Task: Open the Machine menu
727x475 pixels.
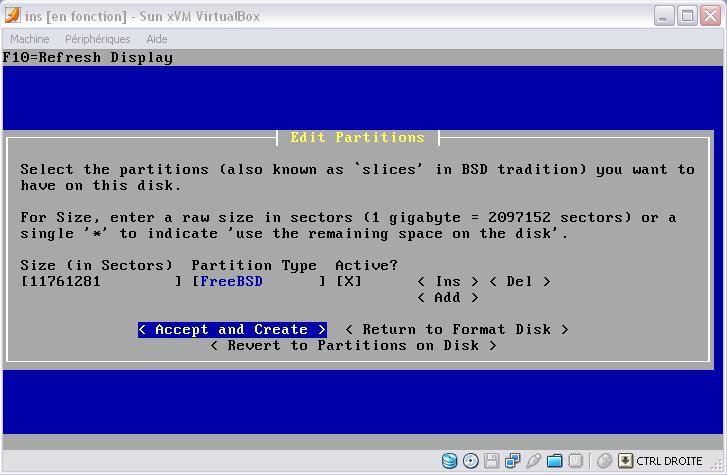Action: 29,39
